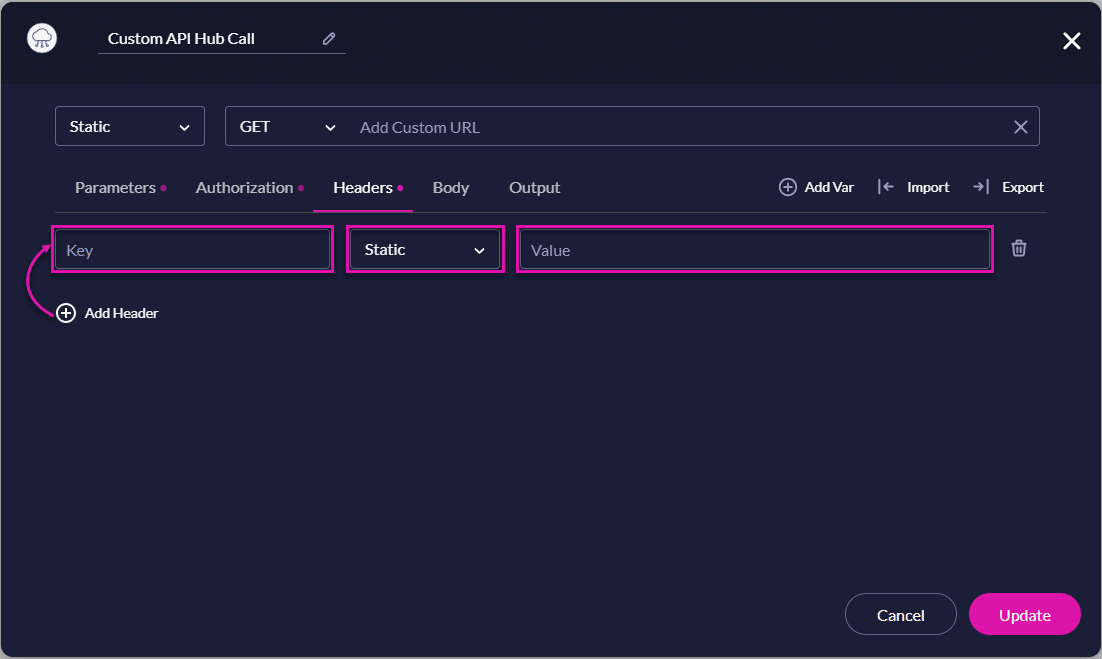The height and width of the screenshot is (659, 1102).
Task: Open the Static request type dropdown
Action: (129, 126)
